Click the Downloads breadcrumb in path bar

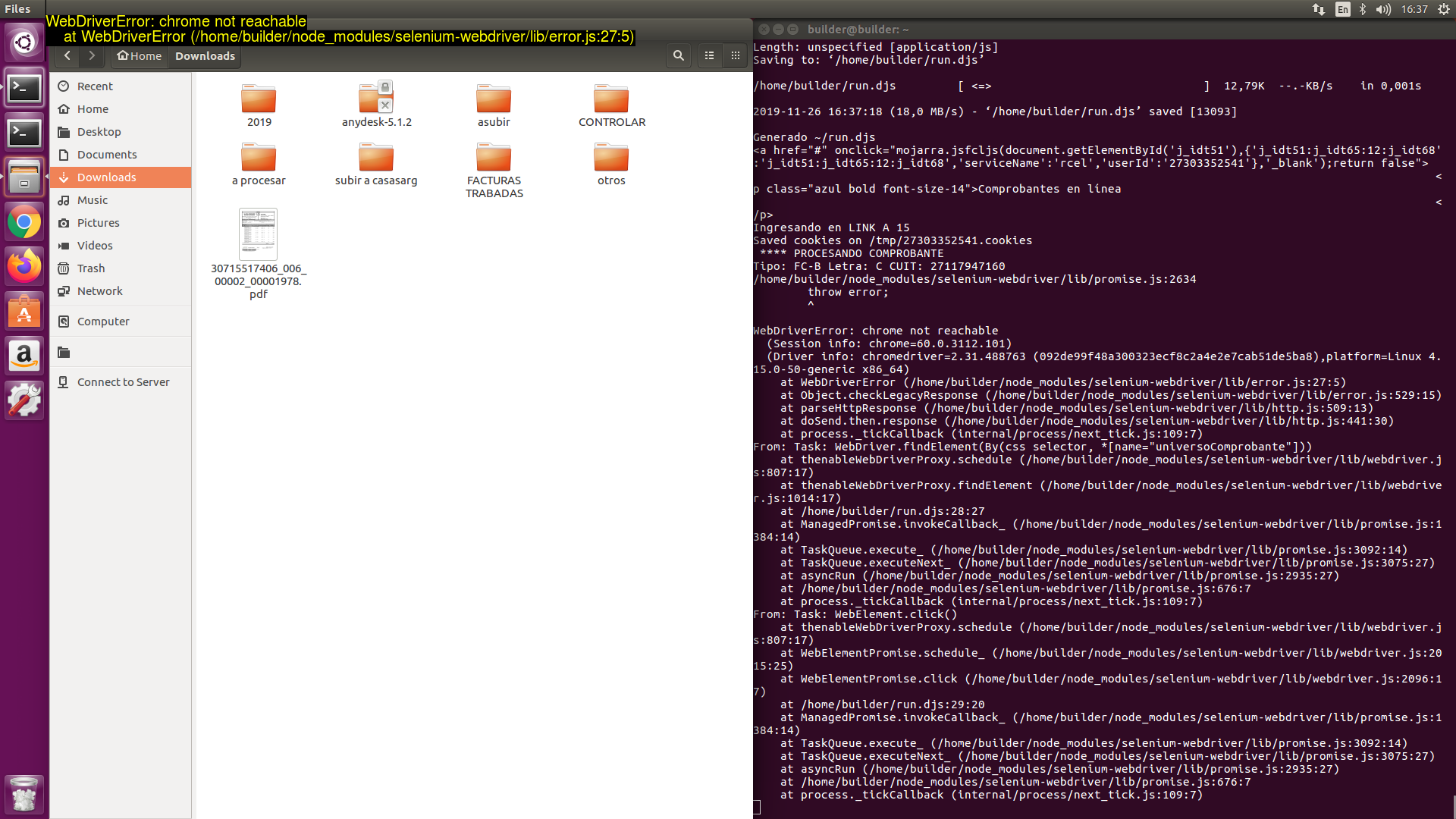205,56
